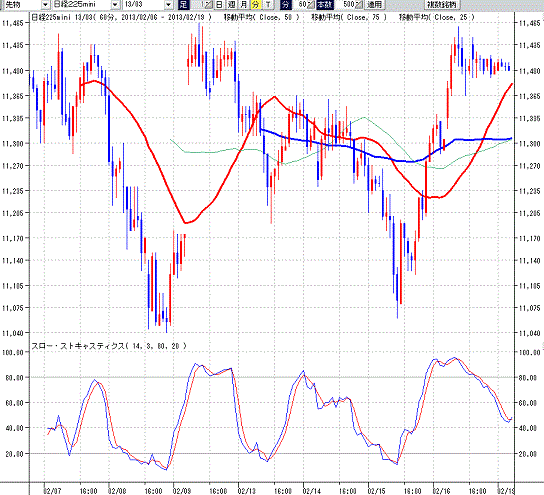
Task: Click the minute interval field showing 60
Action: [x=301, y=5]
